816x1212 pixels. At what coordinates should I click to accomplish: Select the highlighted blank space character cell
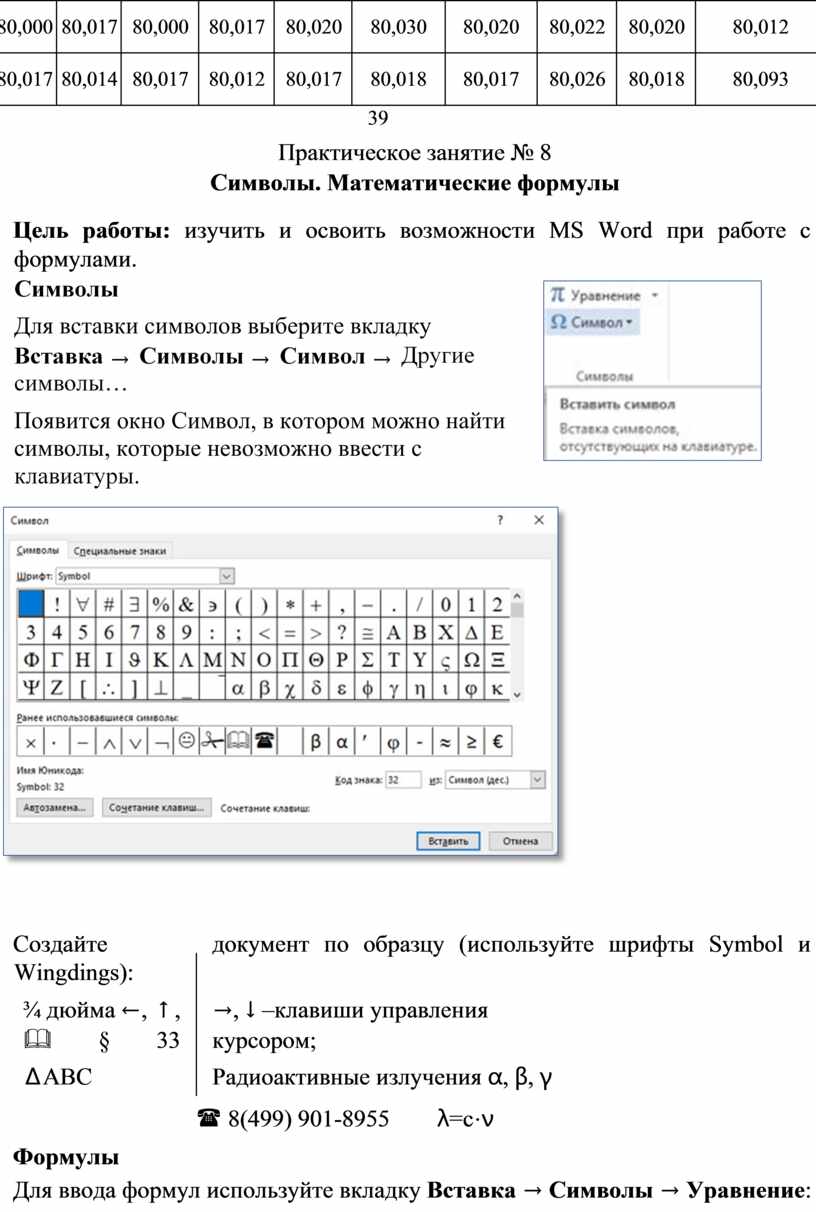(x=32, y=604)
